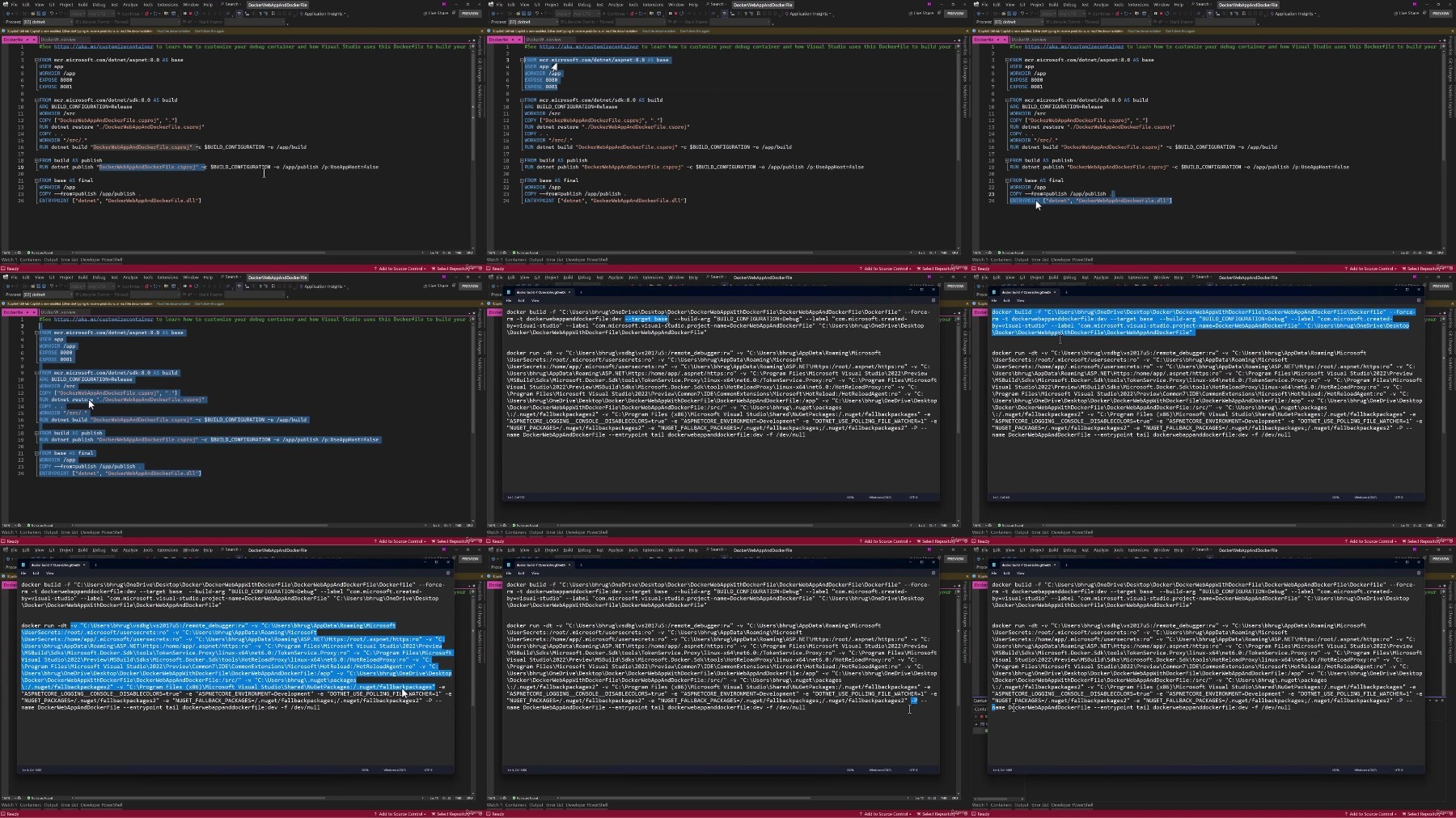
Task: In top-left frame, click the Search box in title bar
Action: (x=231, y=4)
